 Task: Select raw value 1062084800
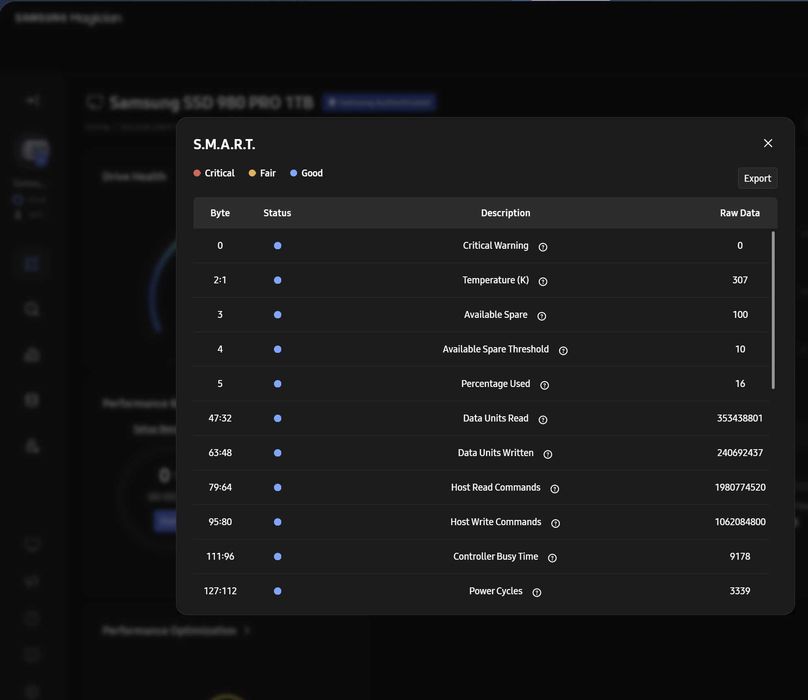point(740,522)
